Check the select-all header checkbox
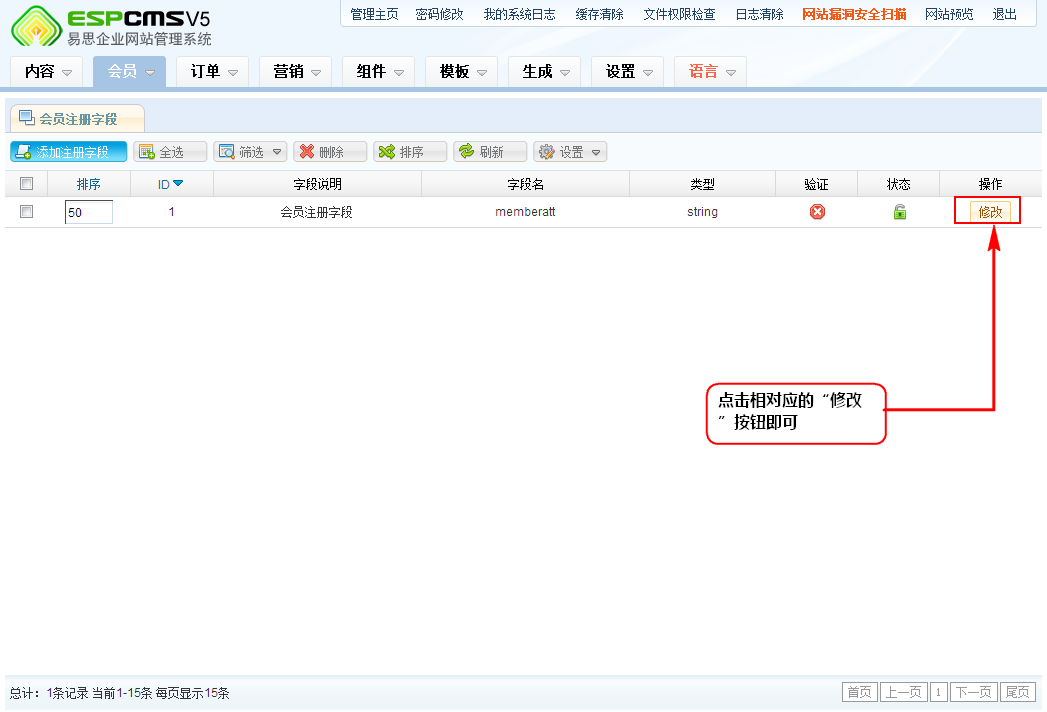Viewport: 1047px width, 712px height. [27, 184]
